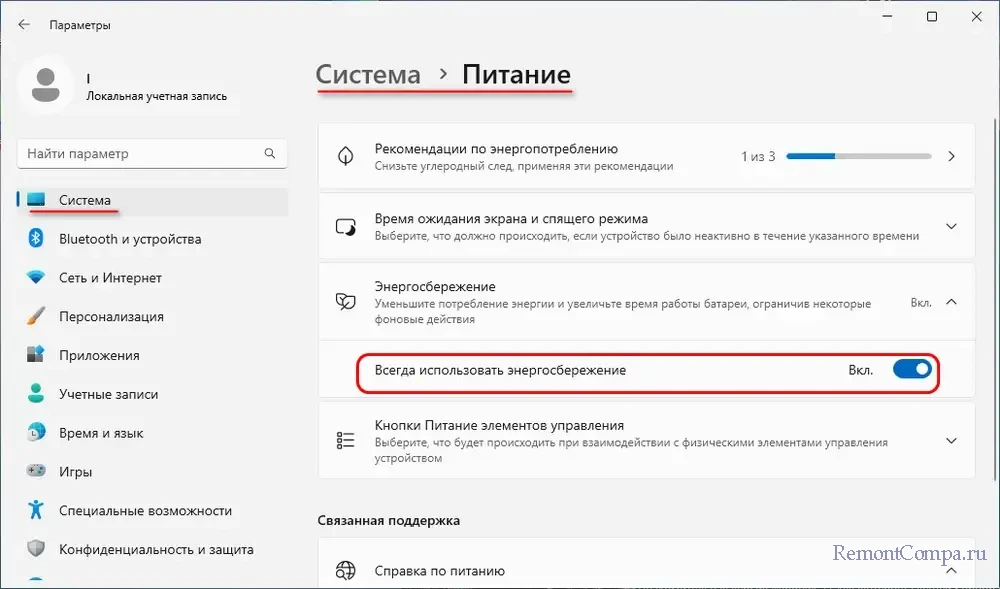The width and height of the screenshot is (1000, 589).
Task: Click the back arrow icon
Action: 24,25
